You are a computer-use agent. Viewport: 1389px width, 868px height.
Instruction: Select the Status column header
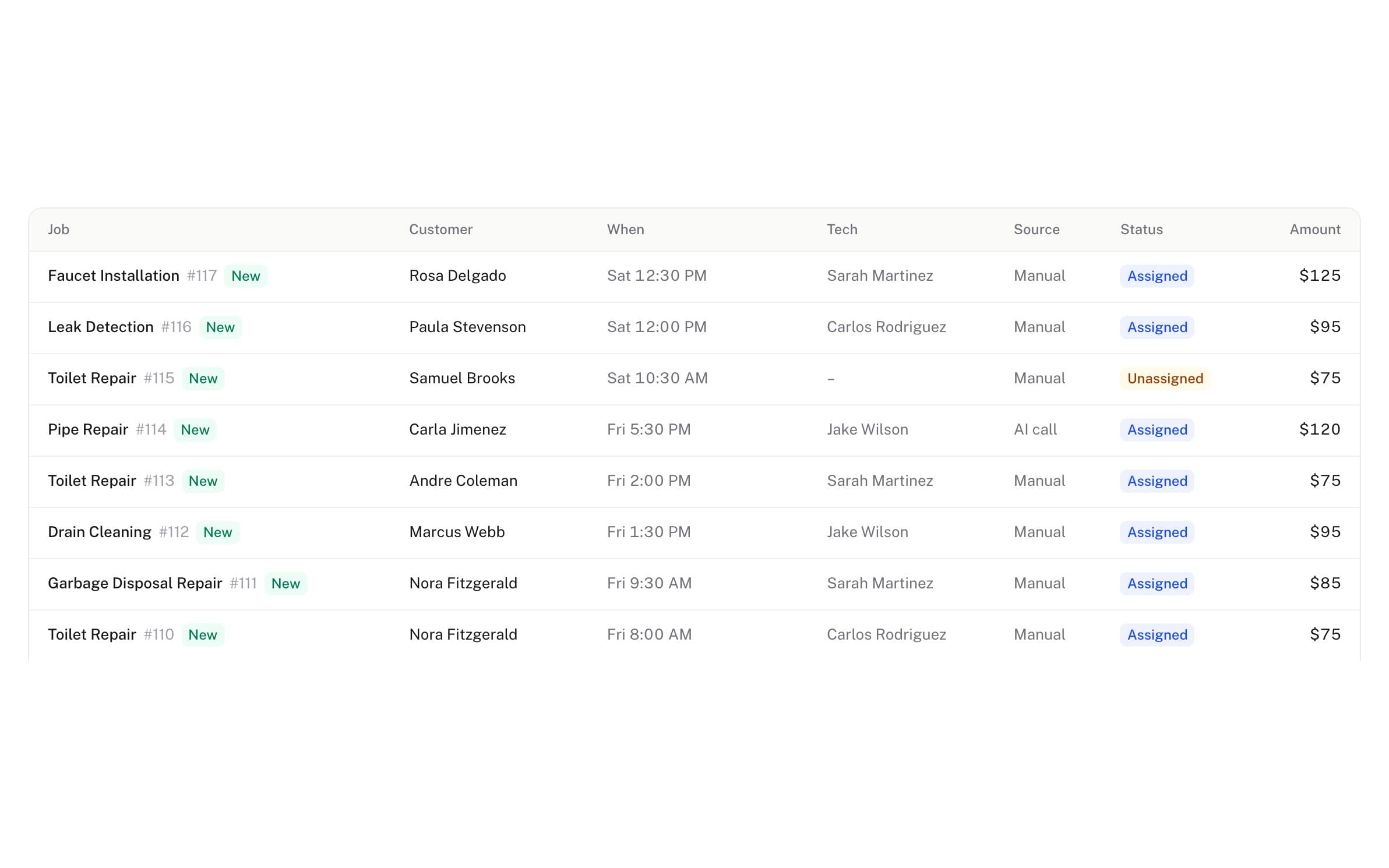click(x=1141, y=230)
